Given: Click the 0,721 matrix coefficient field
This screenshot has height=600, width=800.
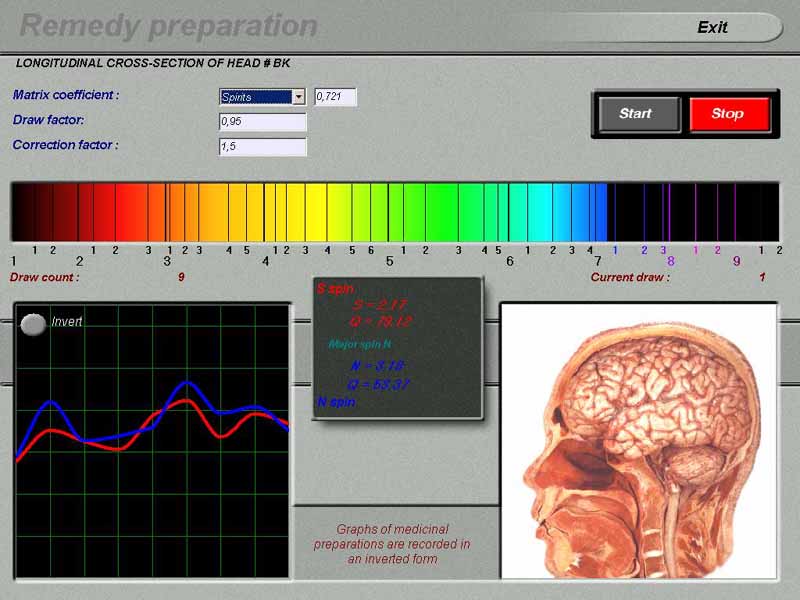Looking at the screenshot, I should coord(335,97).
